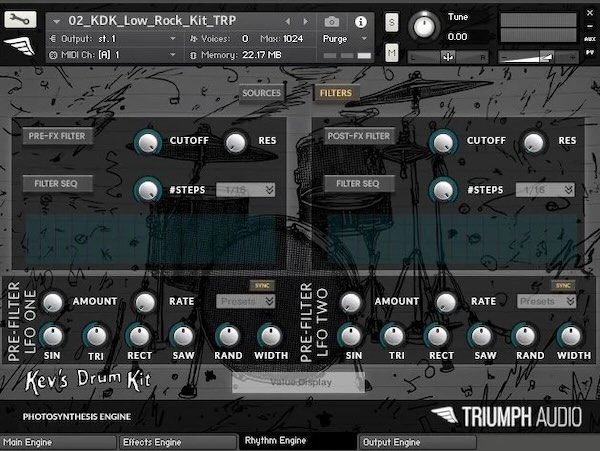The width and height of the screenshot is (600, 451).
Task: Adjust LFO Two RAND knob
Action: (x=525, y=336)
